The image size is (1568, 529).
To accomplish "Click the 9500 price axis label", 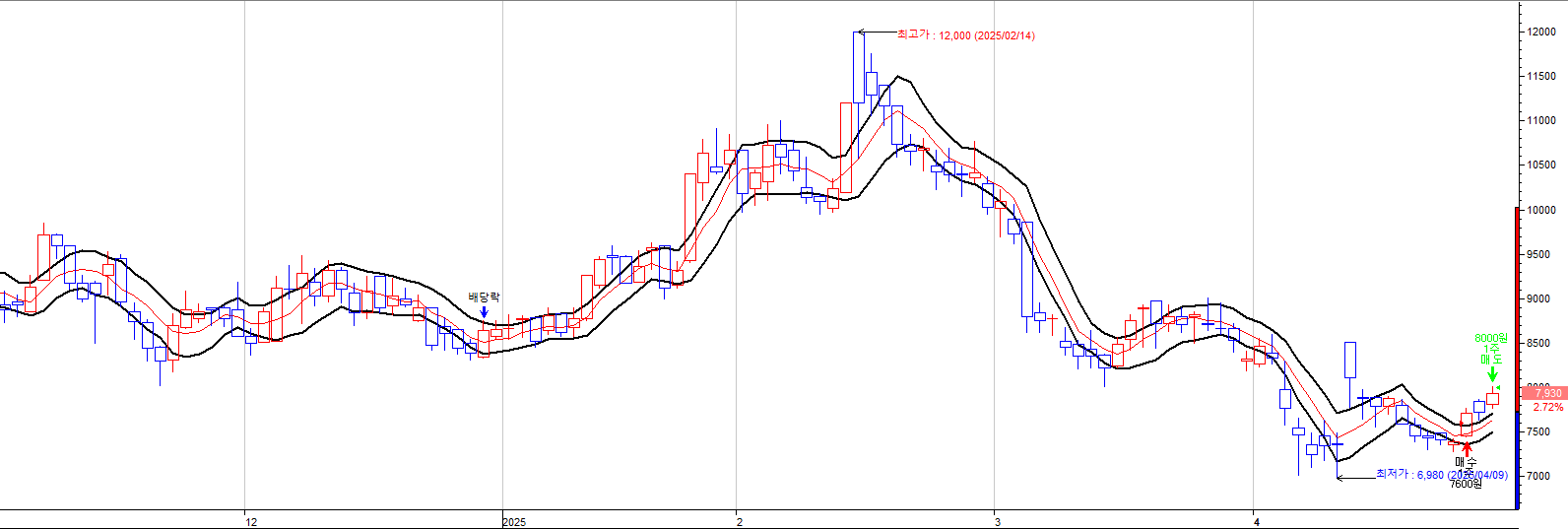I will click(x=1538, y=254).
